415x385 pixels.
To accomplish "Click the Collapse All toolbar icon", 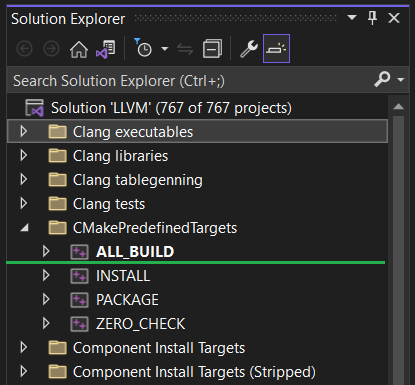I will pos(212,49).
